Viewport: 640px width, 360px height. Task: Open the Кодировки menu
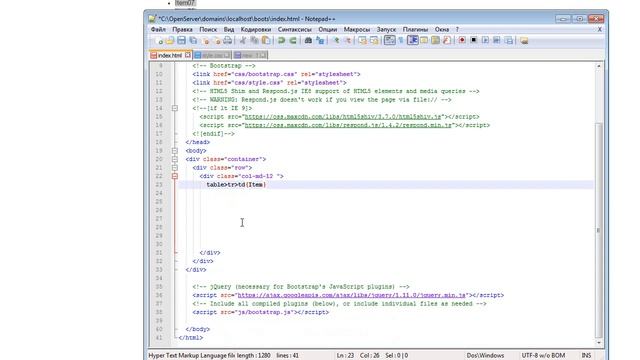[256, 29]
